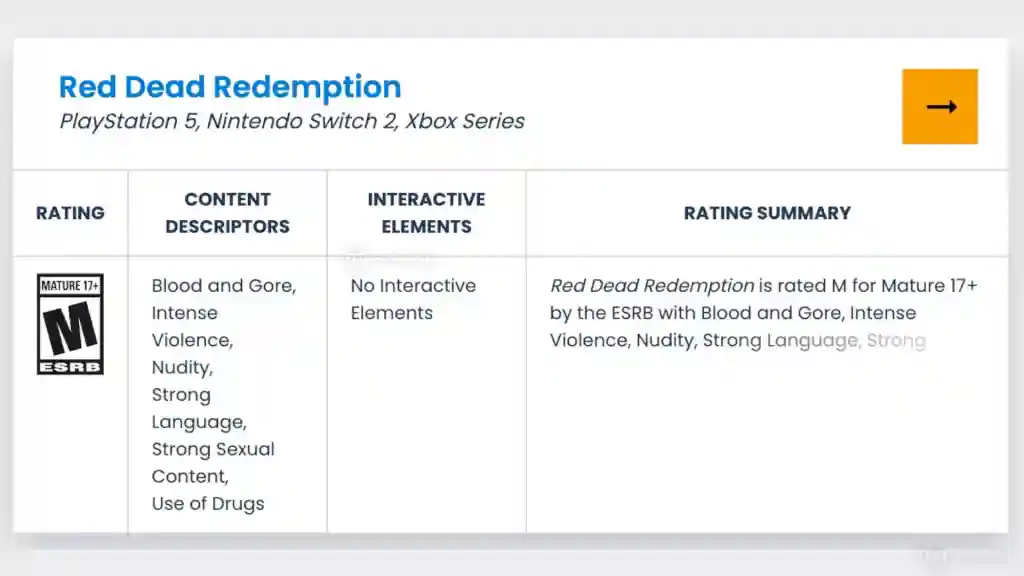Select the RATING column header

click(x=70, y=213)
